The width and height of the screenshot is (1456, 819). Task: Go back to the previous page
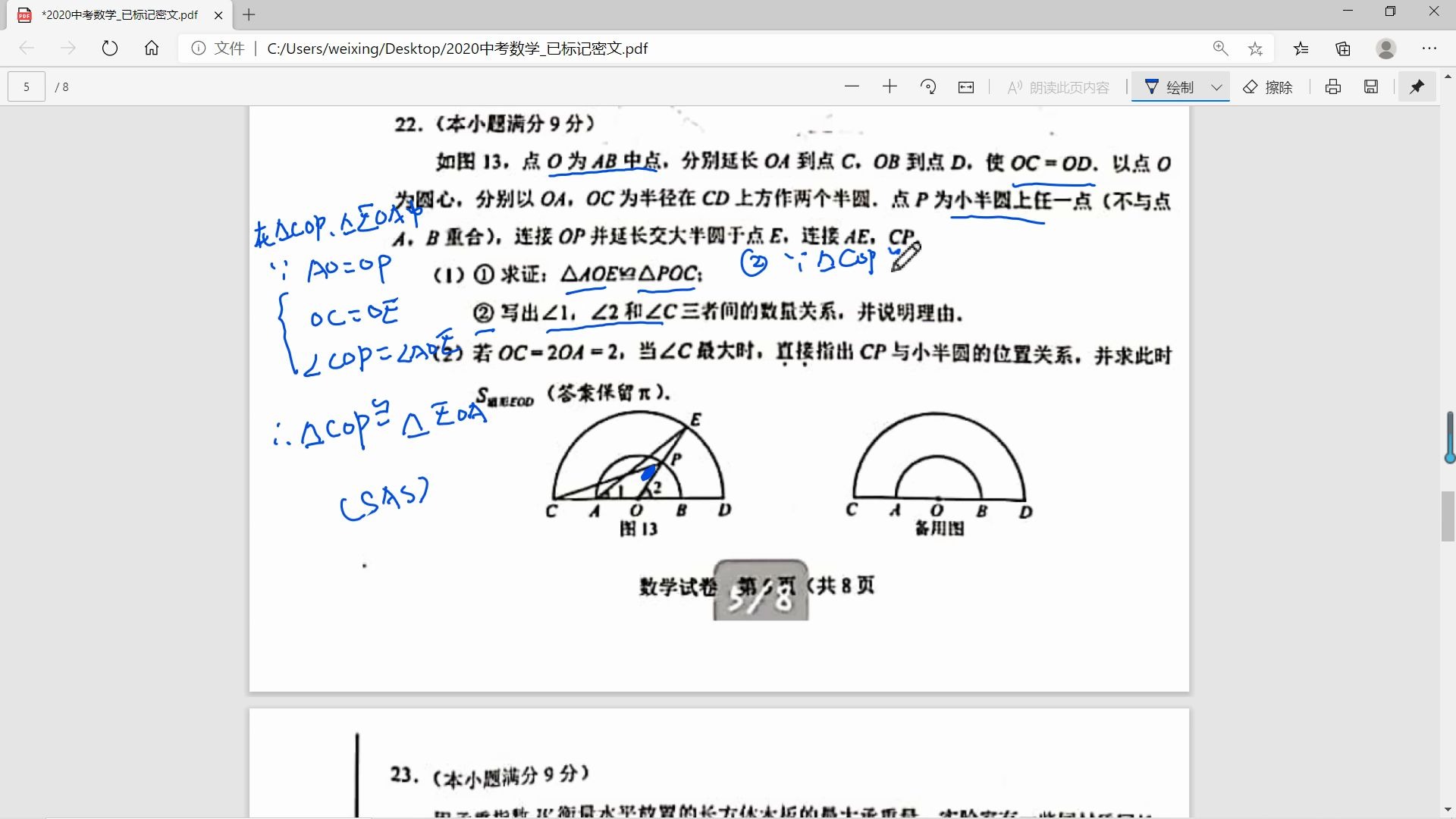[27, 48]
